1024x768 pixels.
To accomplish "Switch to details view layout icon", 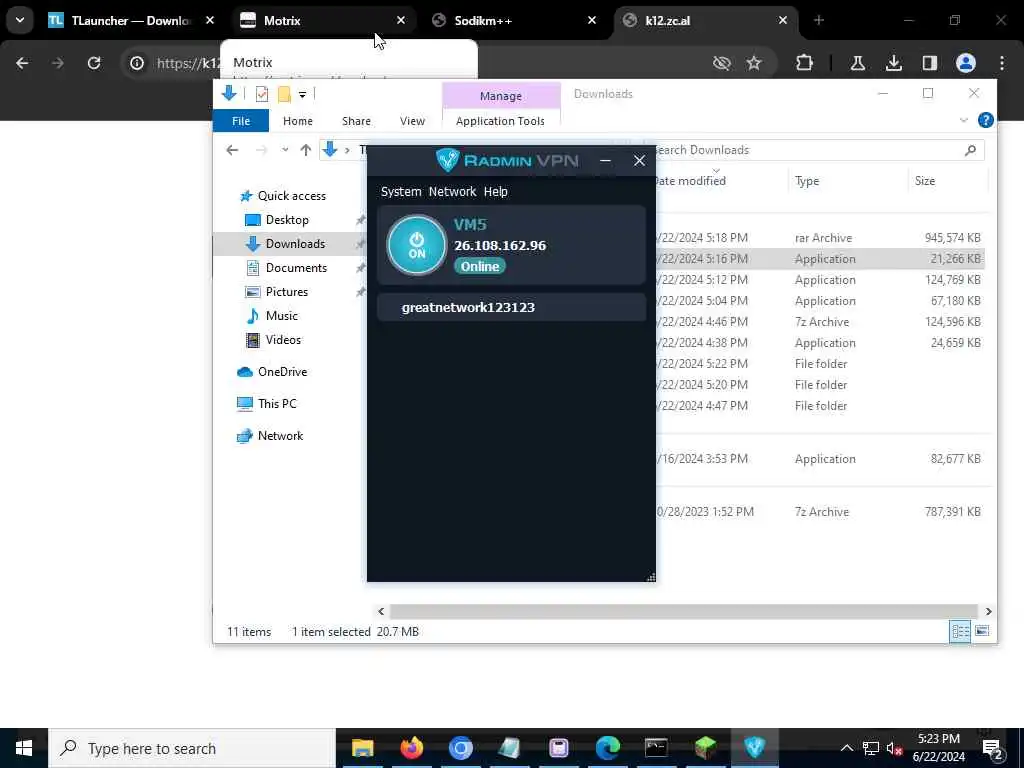I will 960,632.
